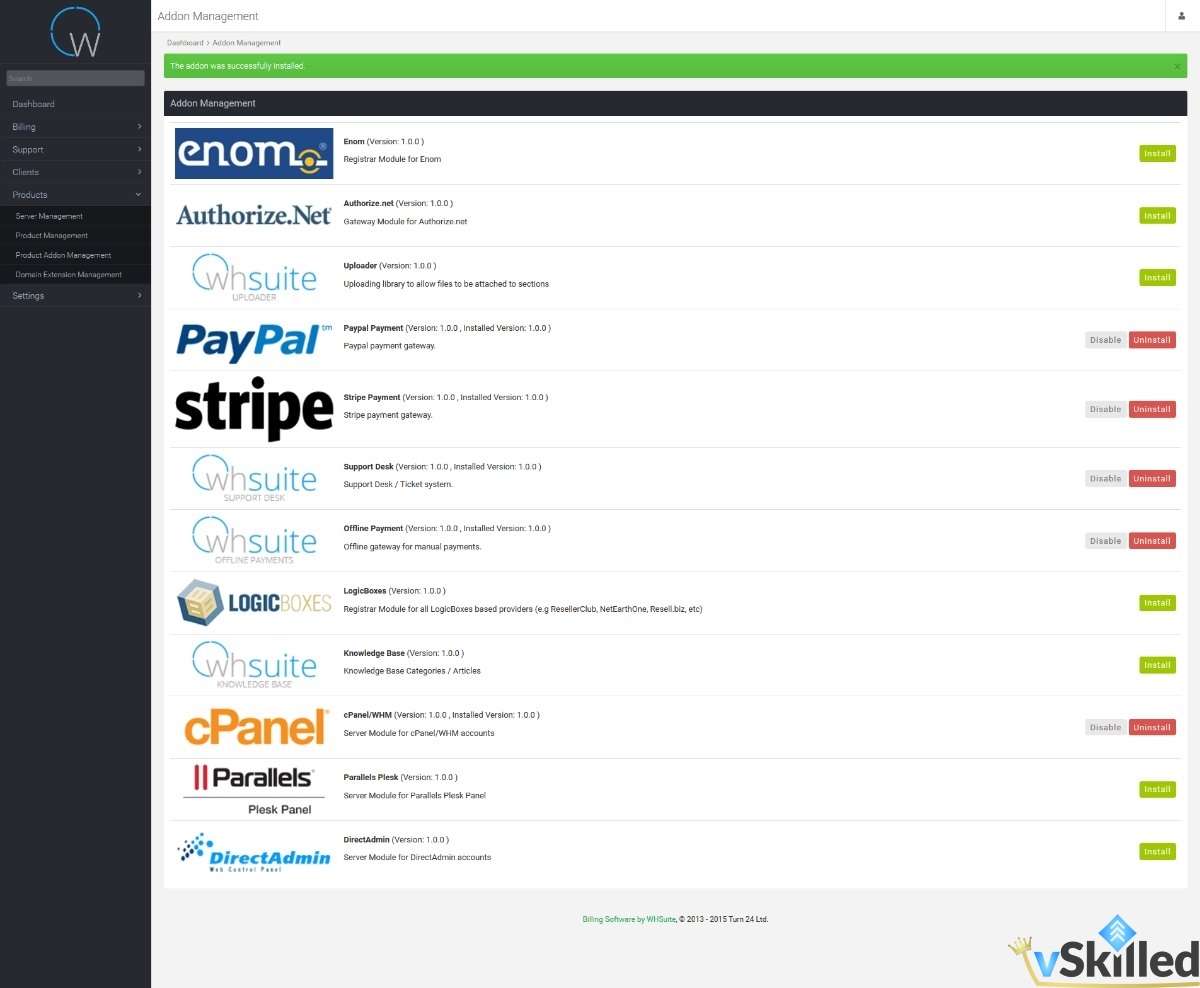Expand the Settings sidebar menu

point(75,296)
